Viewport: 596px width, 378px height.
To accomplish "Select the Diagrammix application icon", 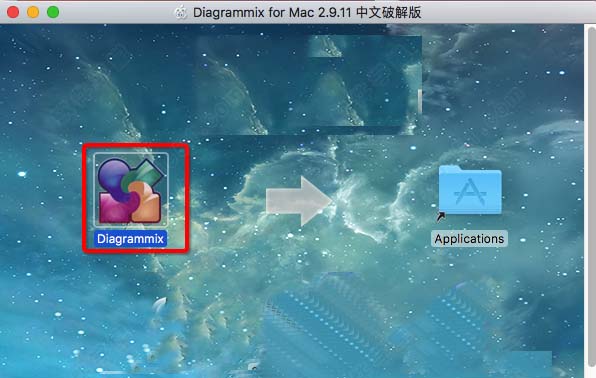I will 131,190.
